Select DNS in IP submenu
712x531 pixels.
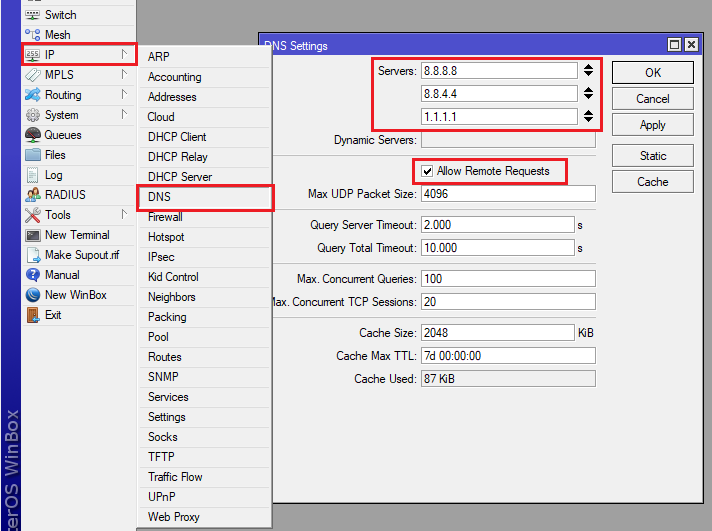point(204,197)
